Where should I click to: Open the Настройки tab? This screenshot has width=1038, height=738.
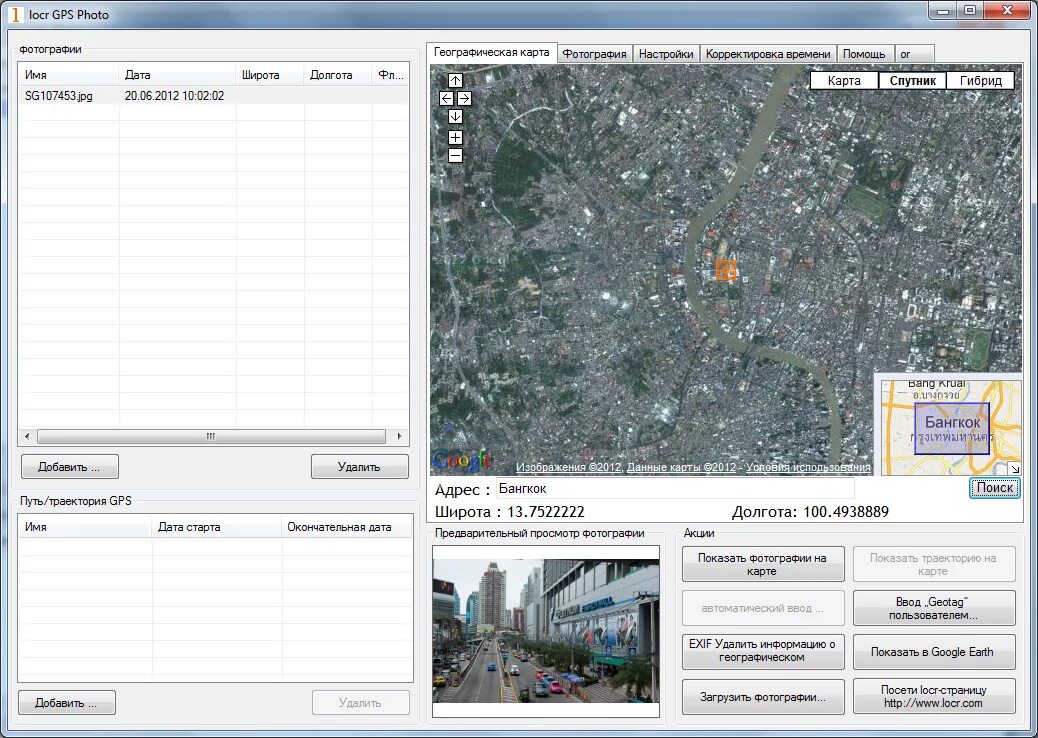point(665,54)
